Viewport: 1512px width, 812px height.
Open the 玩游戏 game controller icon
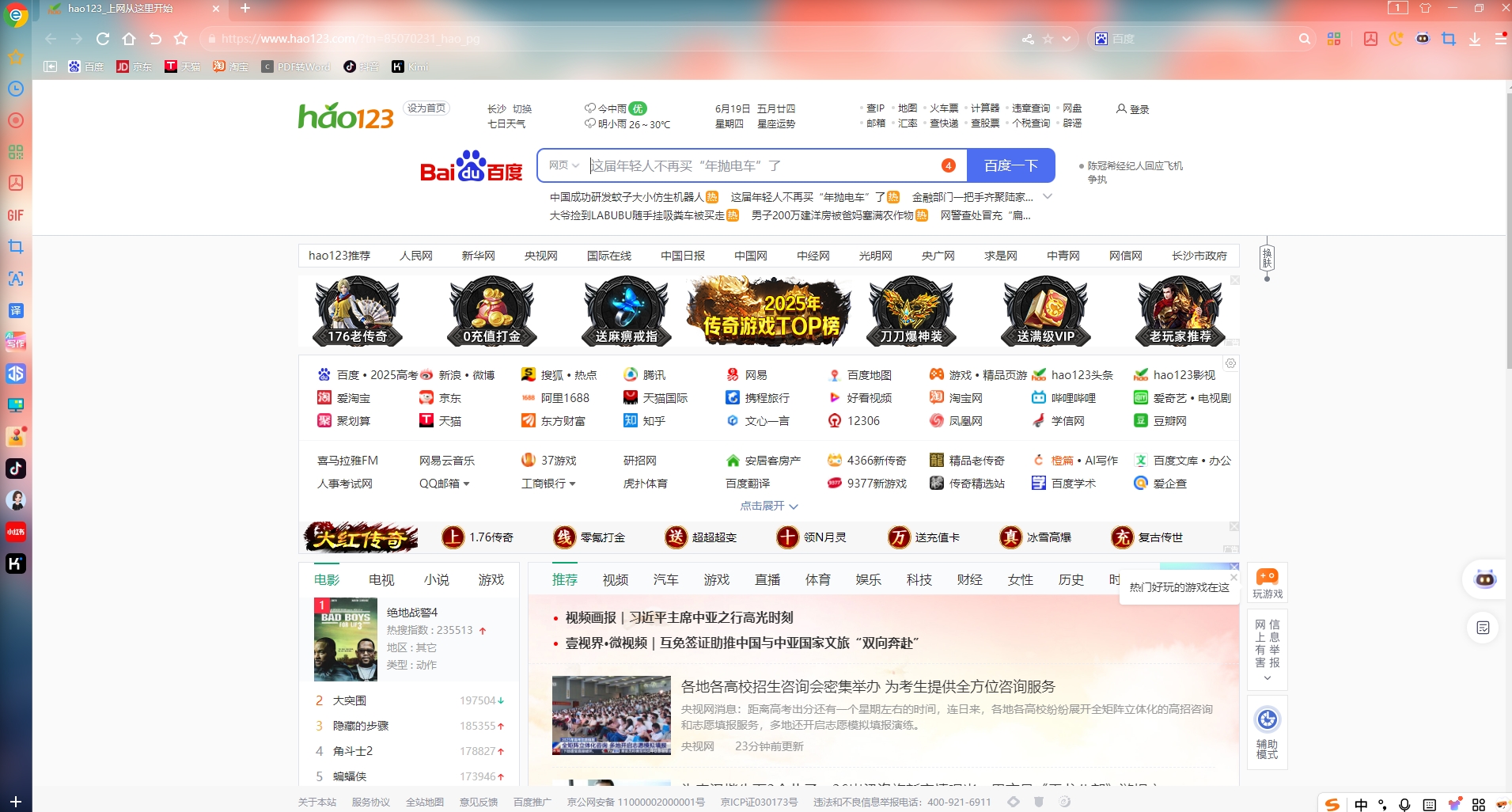pos(1268,583)
